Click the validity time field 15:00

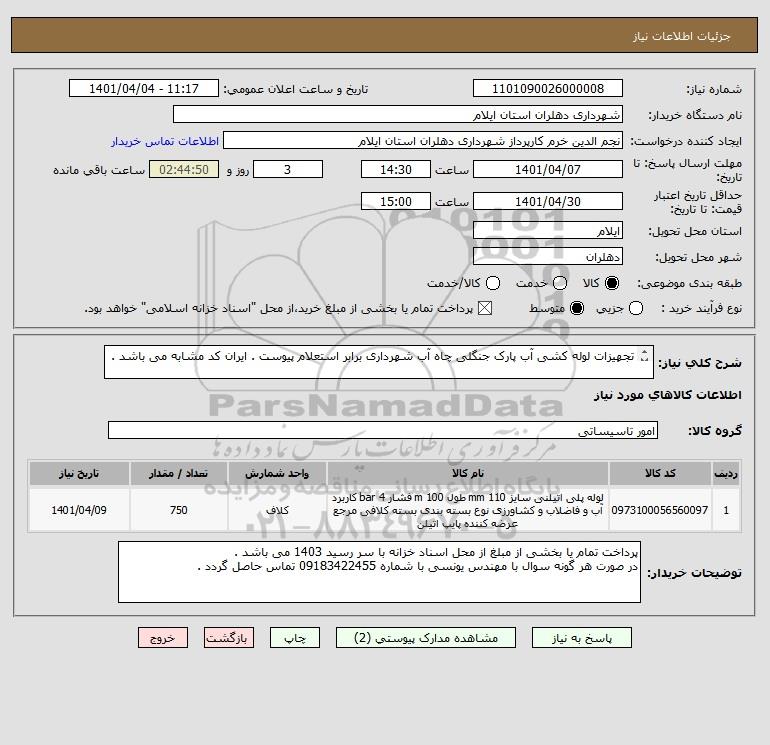pyautogui.click(x=396, y=201)
